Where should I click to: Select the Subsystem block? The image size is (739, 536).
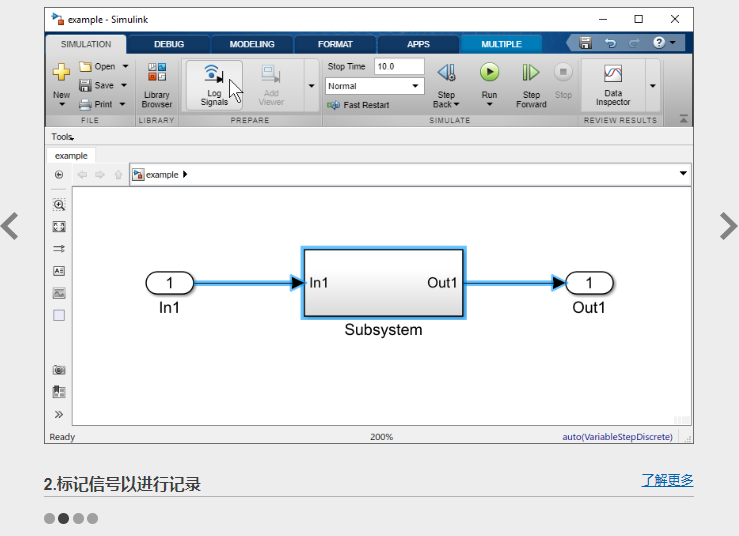(x=383, y=283)
